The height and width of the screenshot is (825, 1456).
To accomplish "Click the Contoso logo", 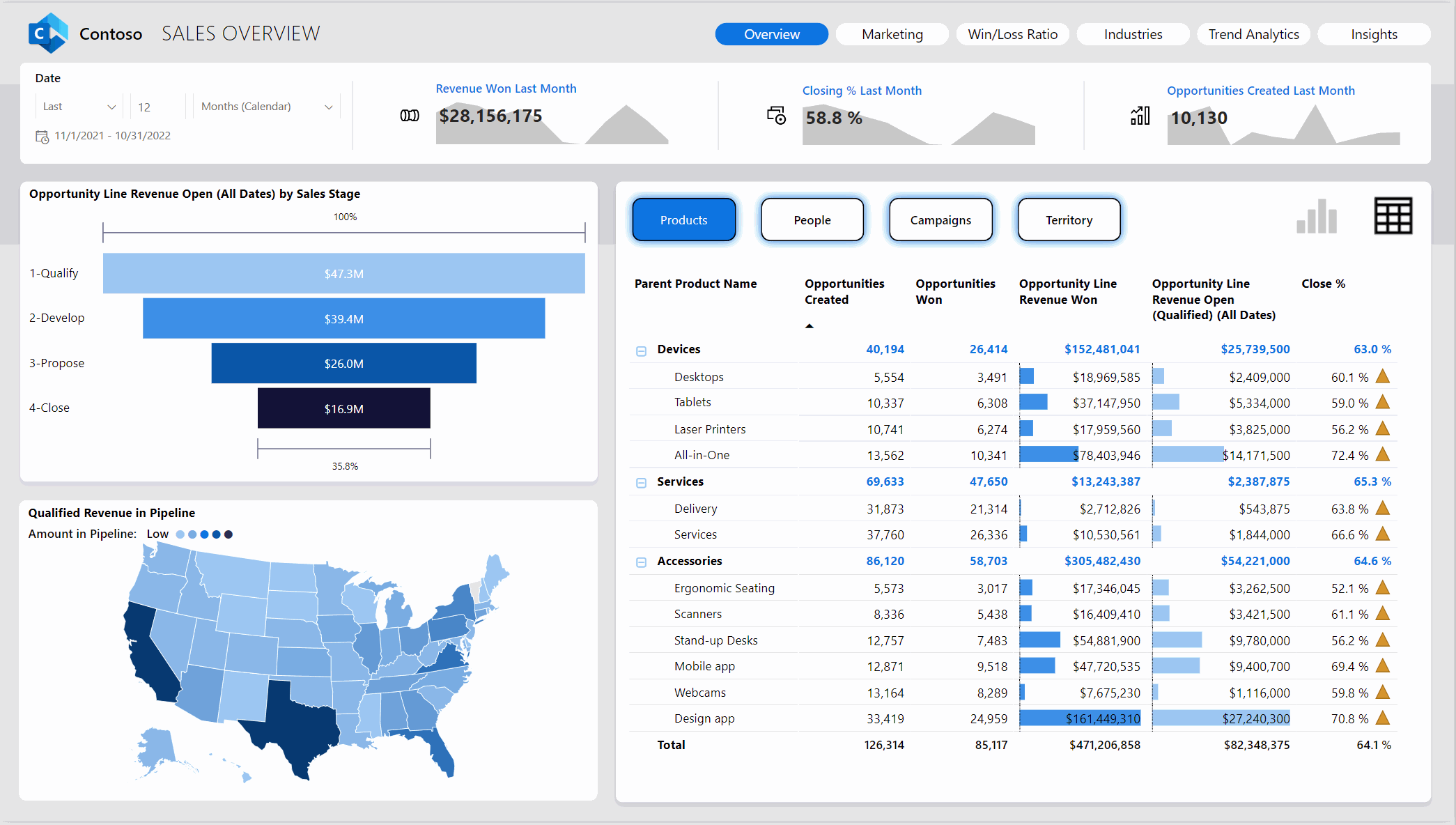I will tap(48, 32).
